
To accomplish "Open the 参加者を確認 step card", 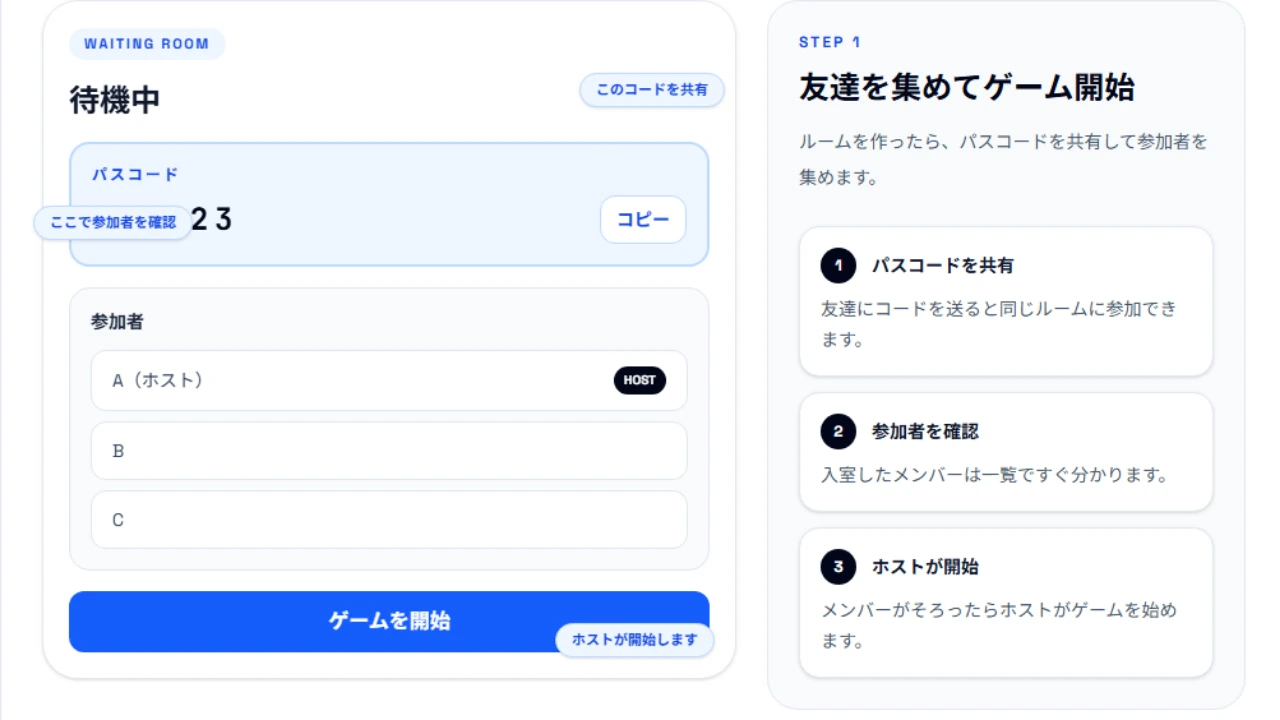I will coord(1005,452).
